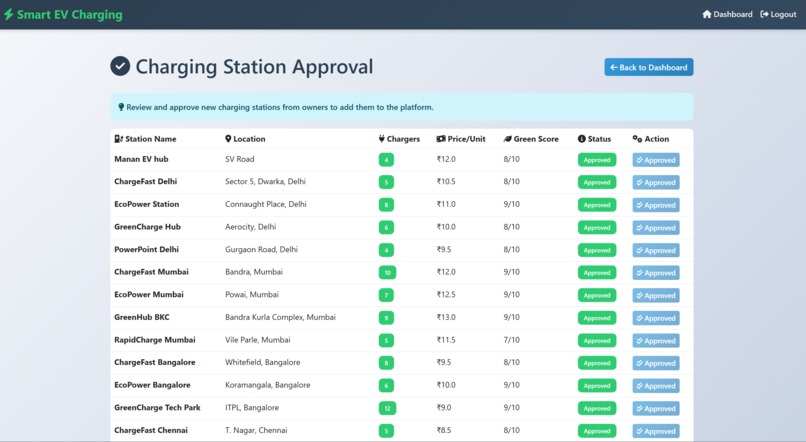Viewport: 806px width, 442px height.
Task: Click the Gurgaon Road, Delhi location
Action: tap(262, 249)
